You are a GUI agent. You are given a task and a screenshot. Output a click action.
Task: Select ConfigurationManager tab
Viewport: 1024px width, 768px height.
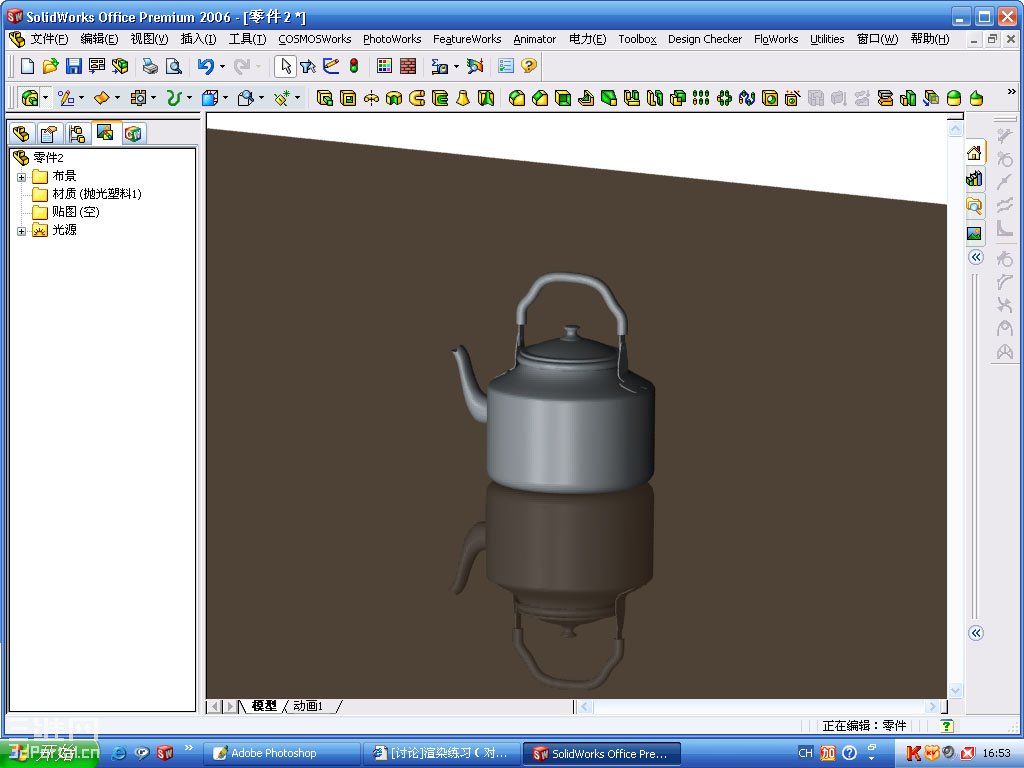77,134
